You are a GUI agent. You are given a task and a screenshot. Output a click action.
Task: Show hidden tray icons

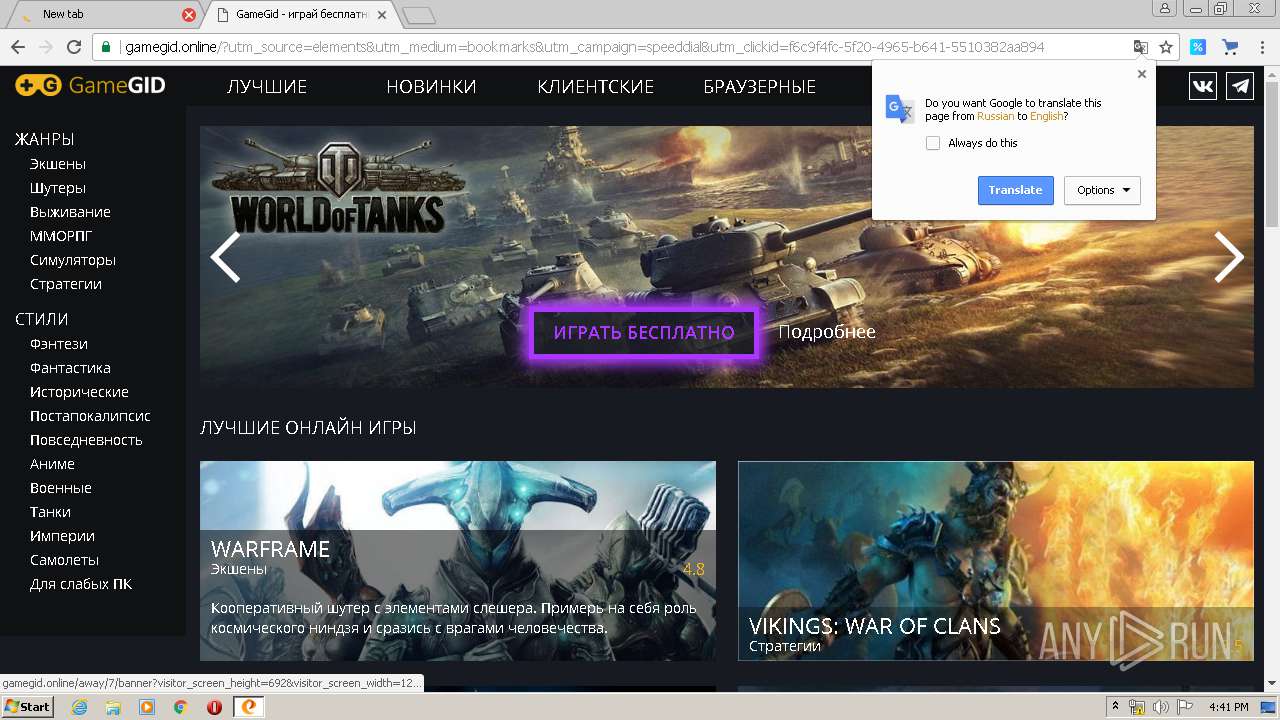click(1116, 707)
